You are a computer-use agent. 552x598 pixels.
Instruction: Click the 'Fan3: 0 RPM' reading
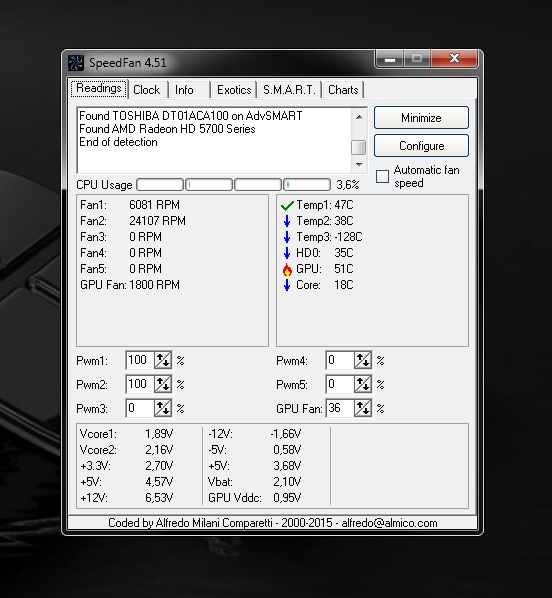pos(121,237)
